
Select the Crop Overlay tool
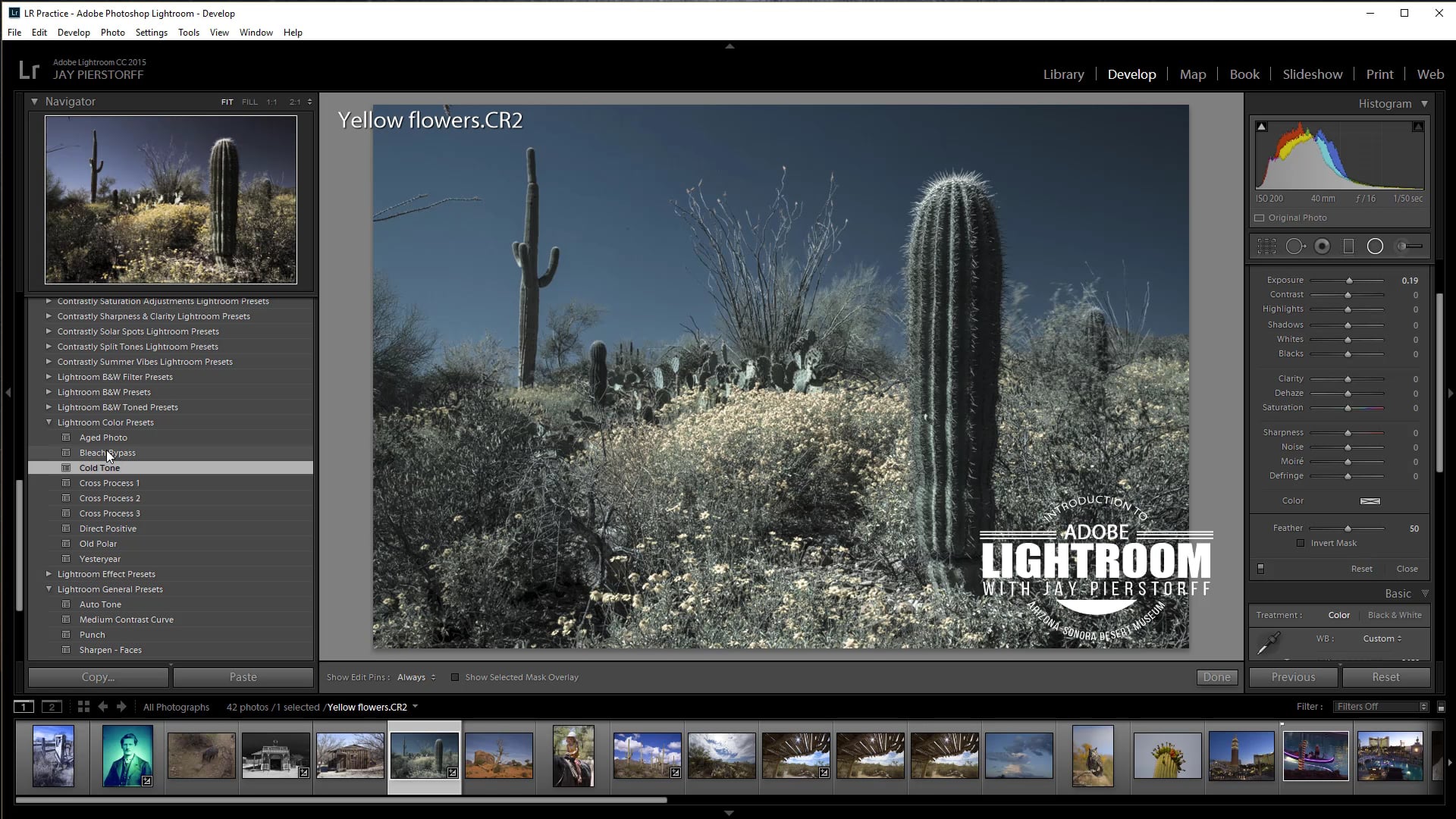point(1267,246)
